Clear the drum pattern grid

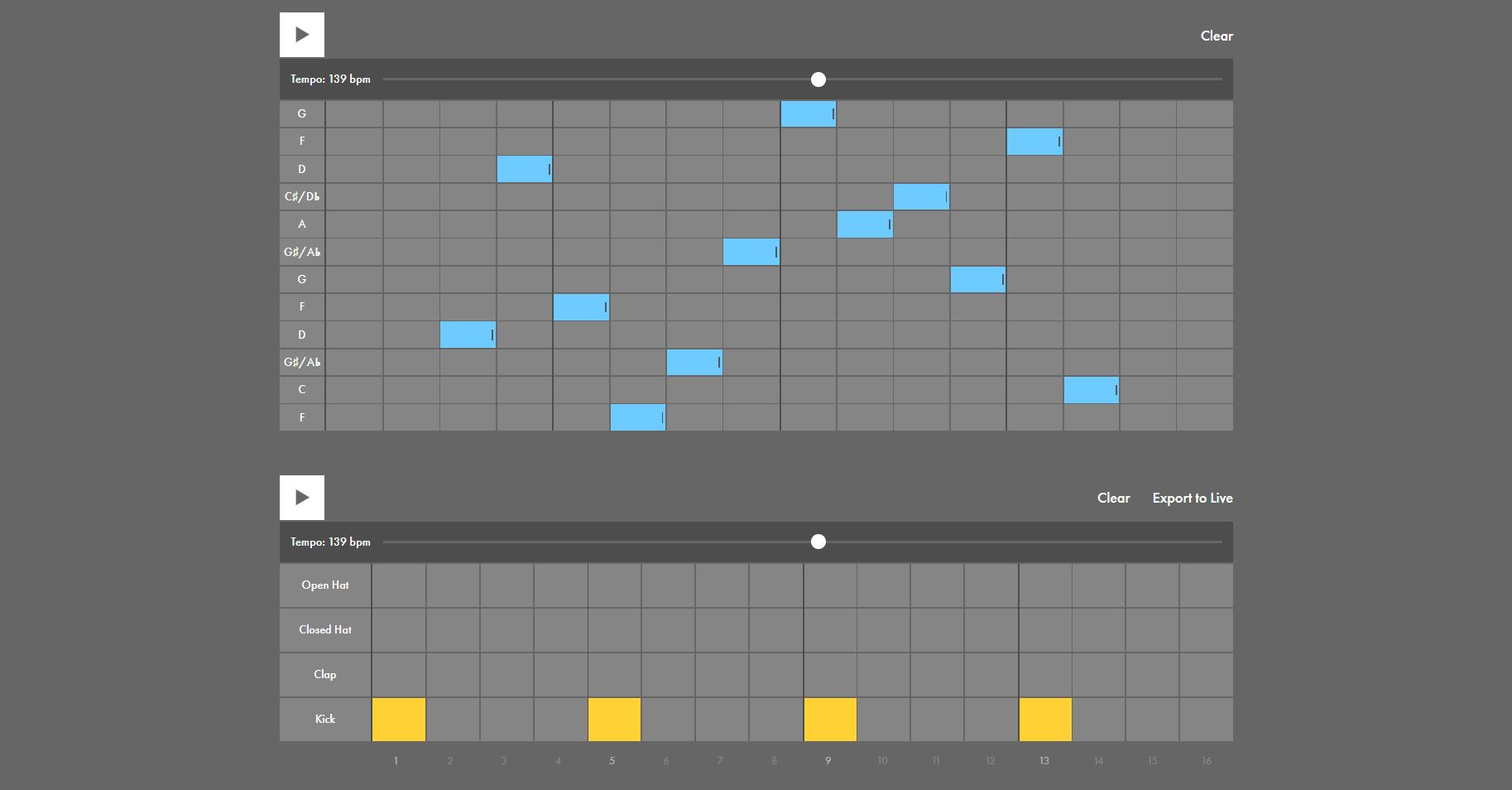(x=1113, y=498)
